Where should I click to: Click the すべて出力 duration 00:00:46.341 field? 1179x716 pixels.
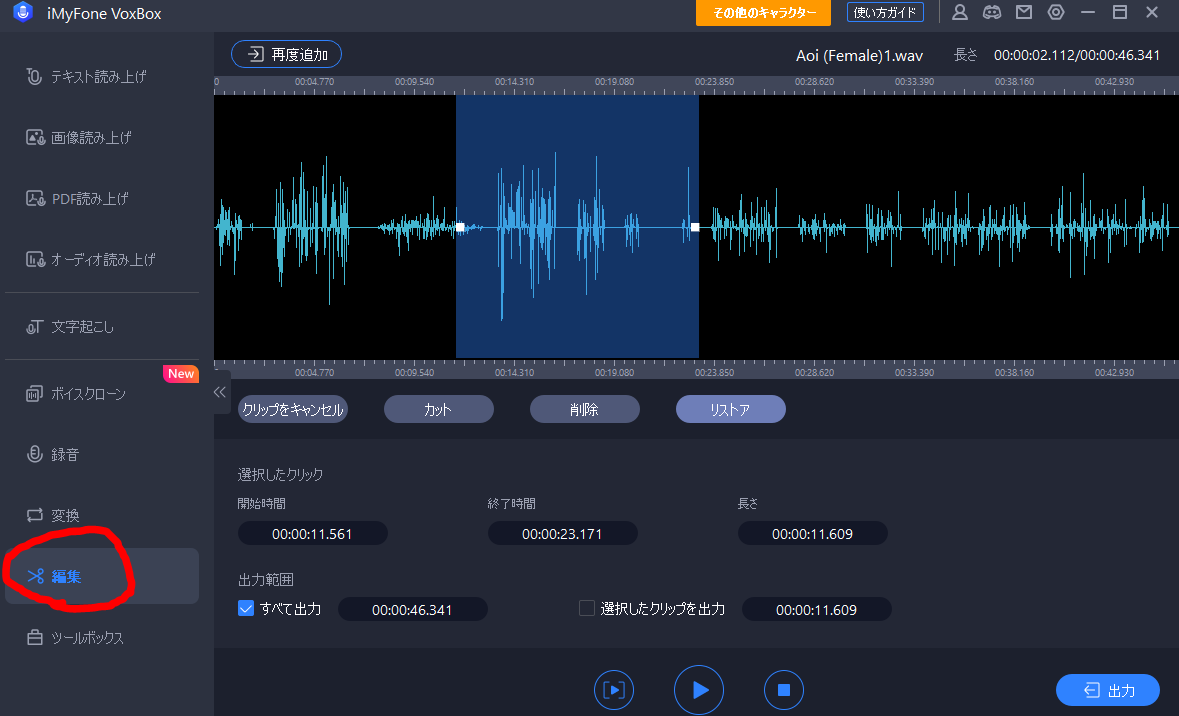(x=413, y=609)
